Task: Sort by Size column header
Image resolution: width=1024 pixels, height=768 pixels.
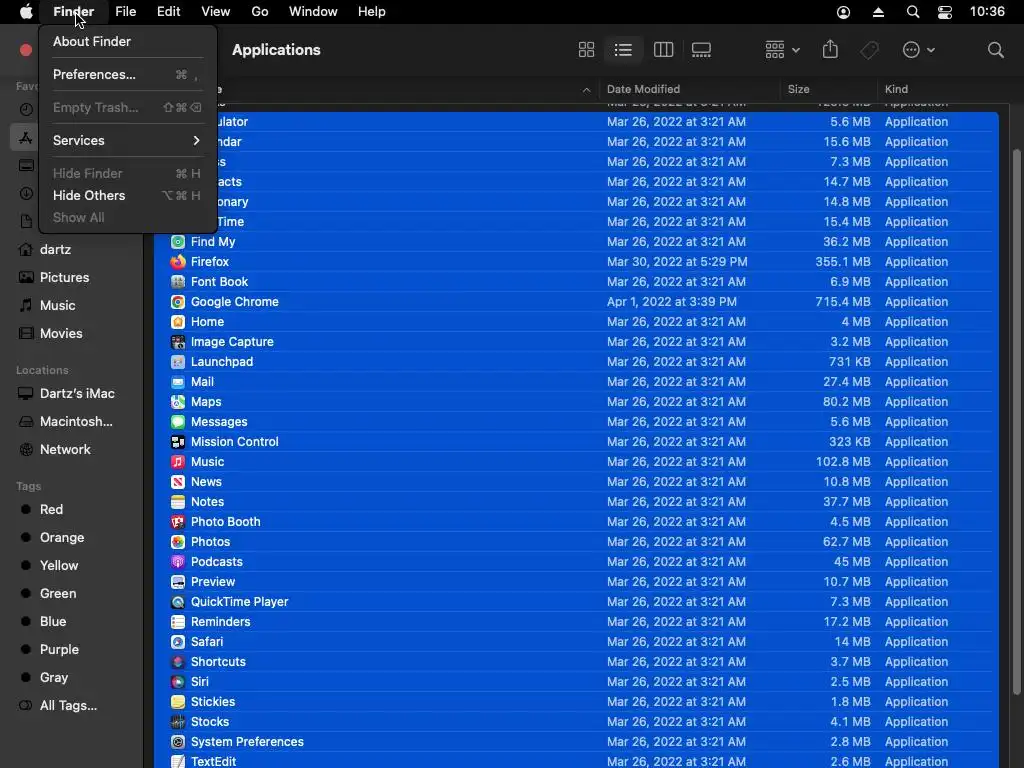Action: pyautogui.click(x=829, y=89)
